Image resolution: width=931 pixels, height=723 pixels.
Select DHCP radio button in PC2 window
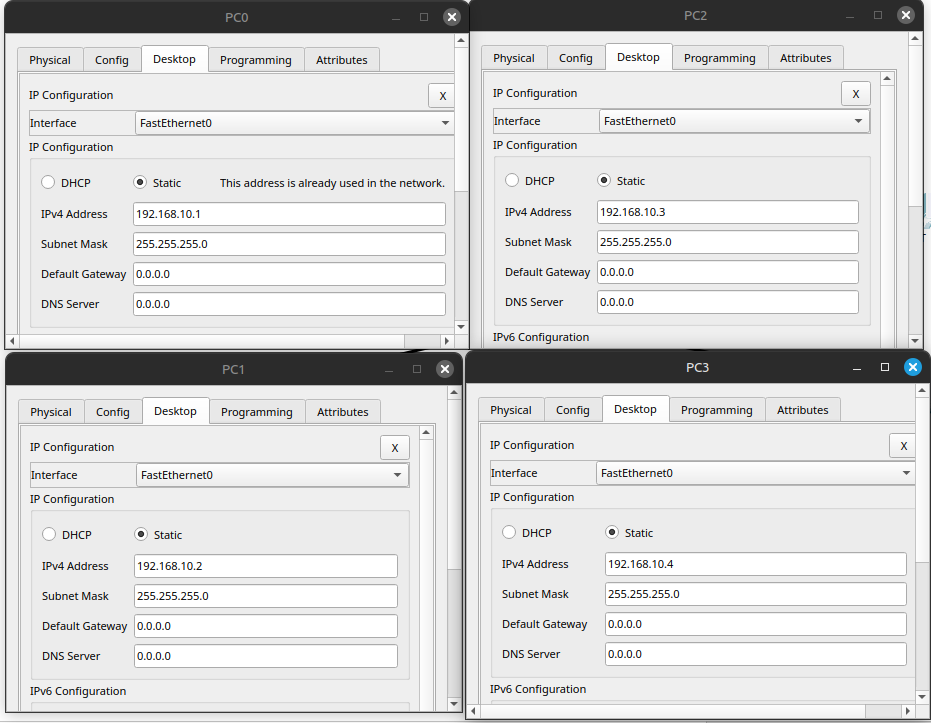(512, 180)
